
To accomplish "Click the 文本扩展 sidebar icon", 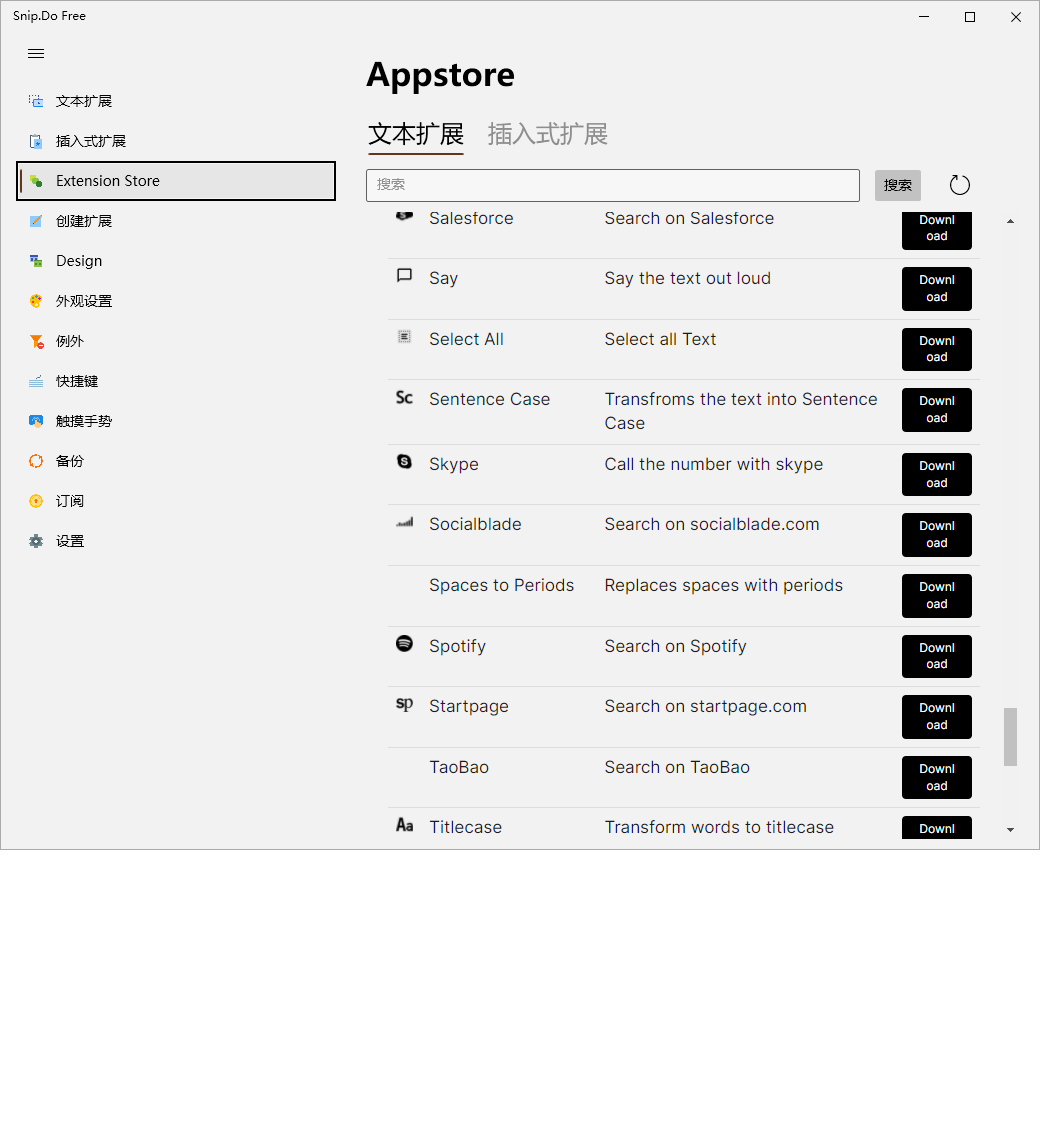I will 36,101.
